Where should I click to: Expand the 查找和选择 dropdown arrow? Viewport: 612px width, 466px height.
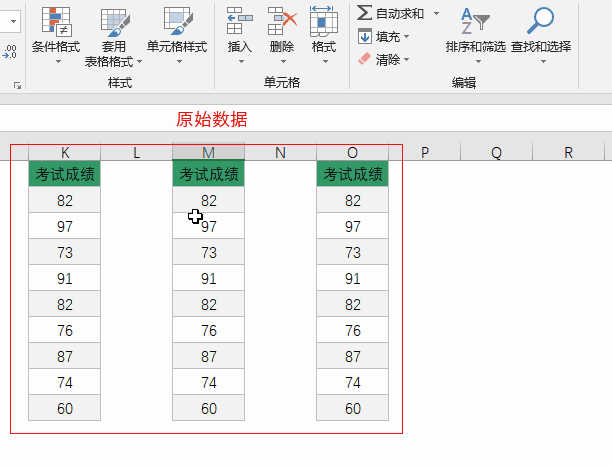(x=543, y=62)
